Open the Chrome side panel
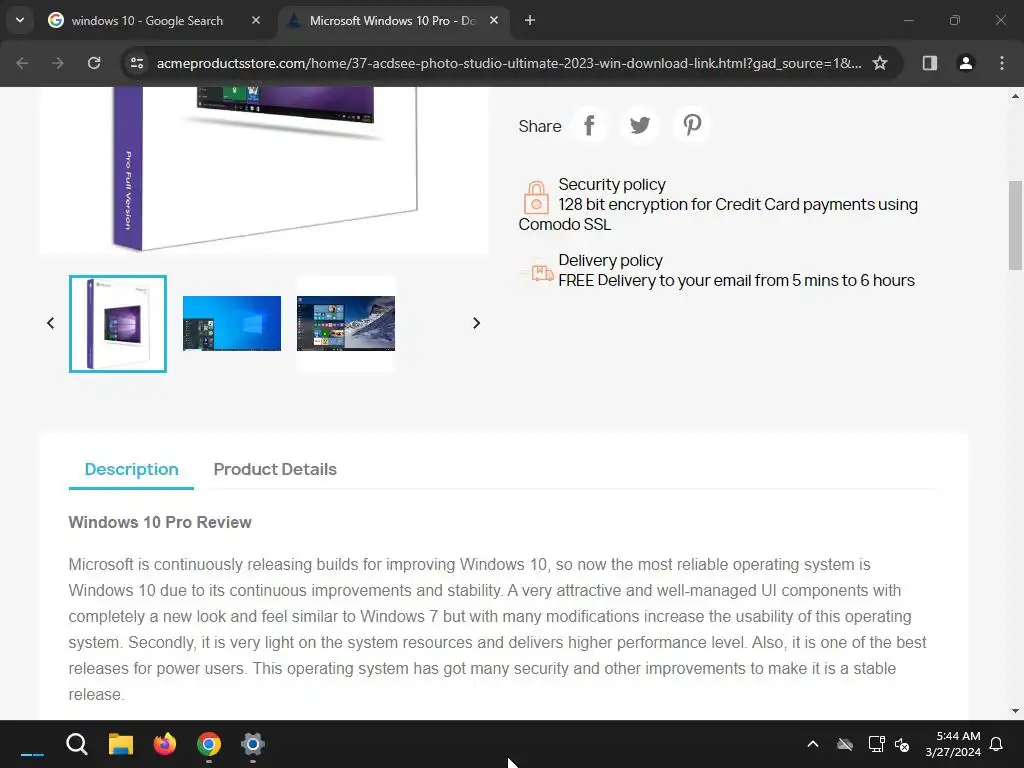This screenshot has height=768, width=1024. tap(930, 63)
